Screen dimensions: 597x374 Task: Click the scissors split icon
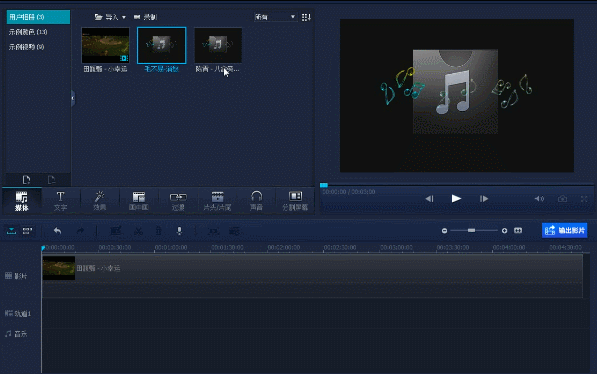(139, 231)
